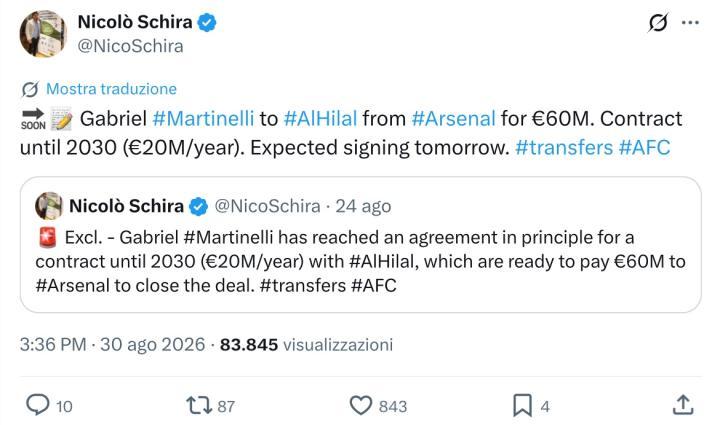The width and height of the screenshot is (720, 425).
Task: Bookmark the tweet with bookmark icon
Action: tap(523, 406)
